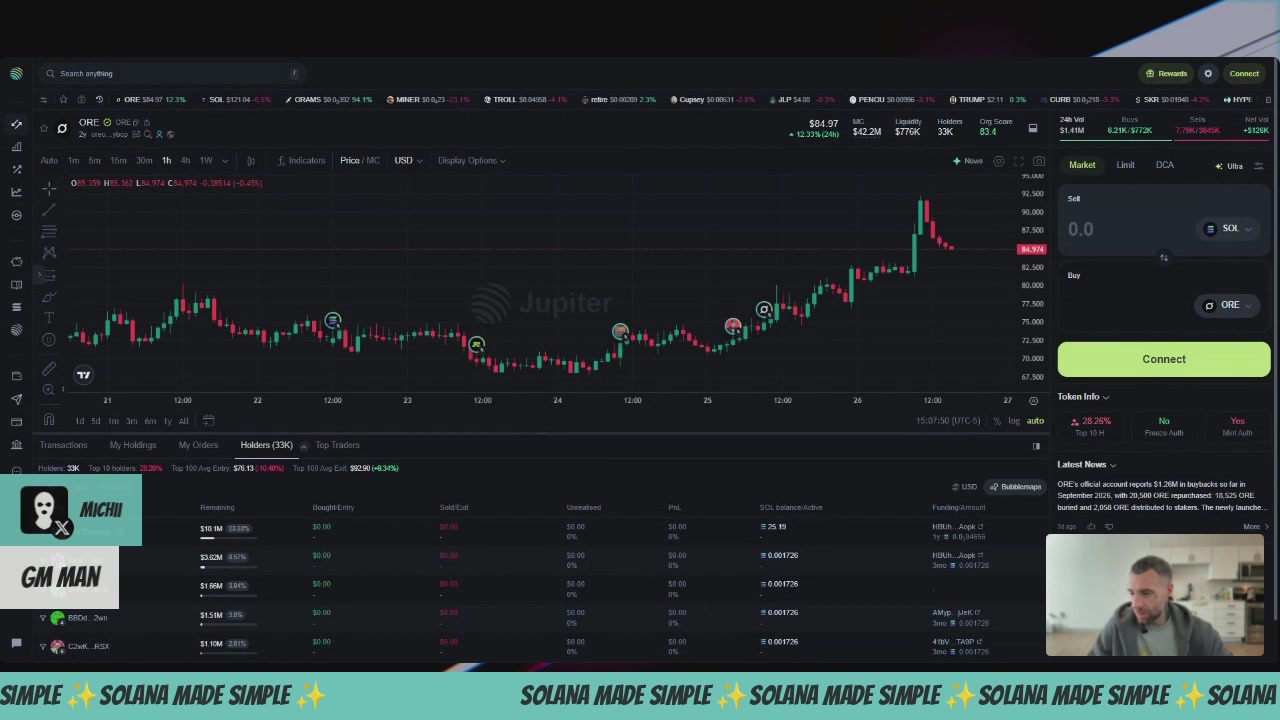Take a chart snapshot with camera icon

pyautogui.click(x=1039, y=161)
